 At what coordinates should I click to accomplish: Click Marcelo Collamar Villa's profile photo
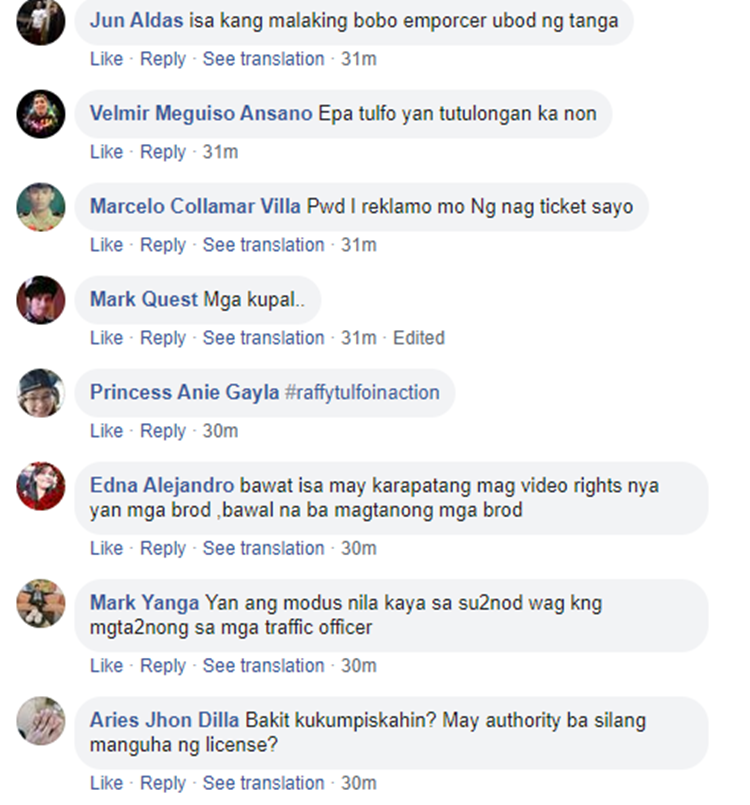[x=41, y=207]
